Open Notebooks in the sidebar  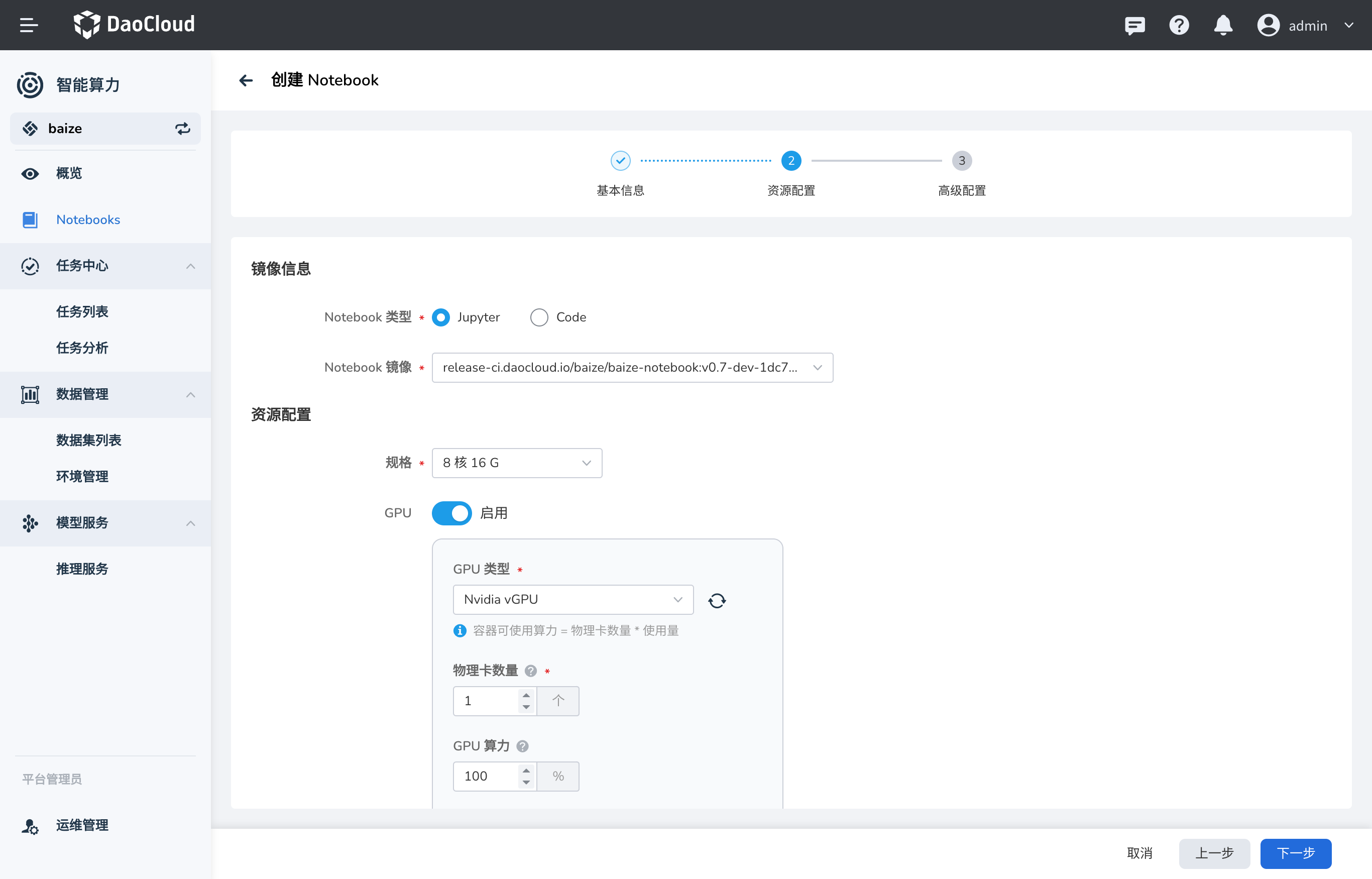click(x=88, y=220)
